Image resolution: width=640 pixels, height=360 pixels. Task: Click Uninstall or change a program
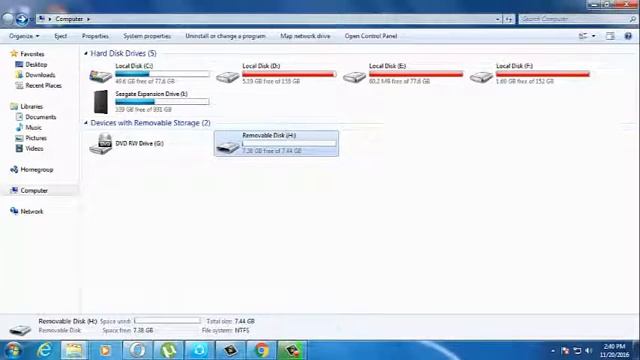tap(225, 36)
